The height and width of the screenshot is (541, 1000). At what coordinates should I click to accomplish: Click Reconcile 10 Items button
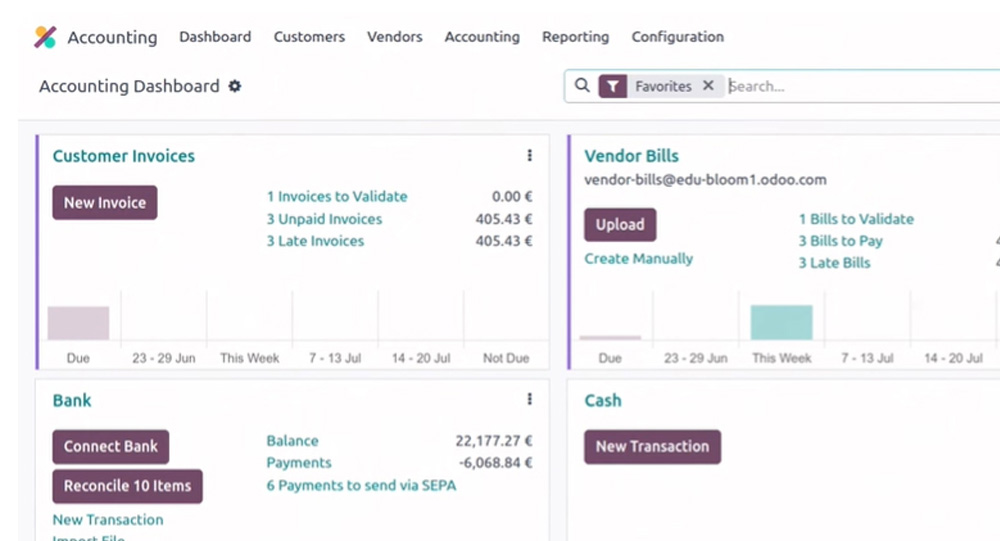pyautogui.click(x=127, y=486)
